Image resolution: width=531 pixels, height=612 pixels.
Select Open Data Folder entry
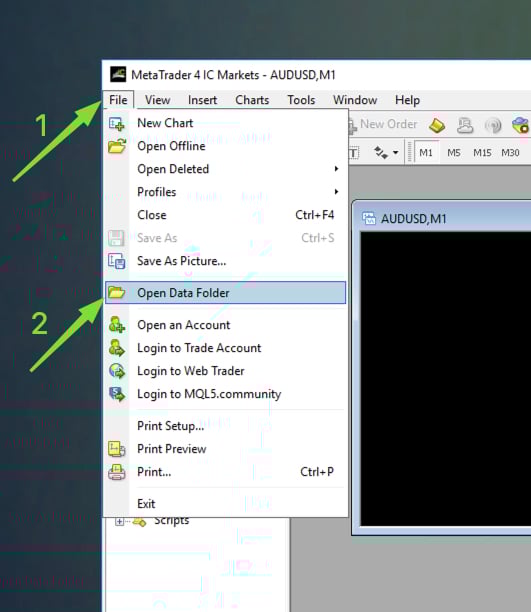coord(225,293)
